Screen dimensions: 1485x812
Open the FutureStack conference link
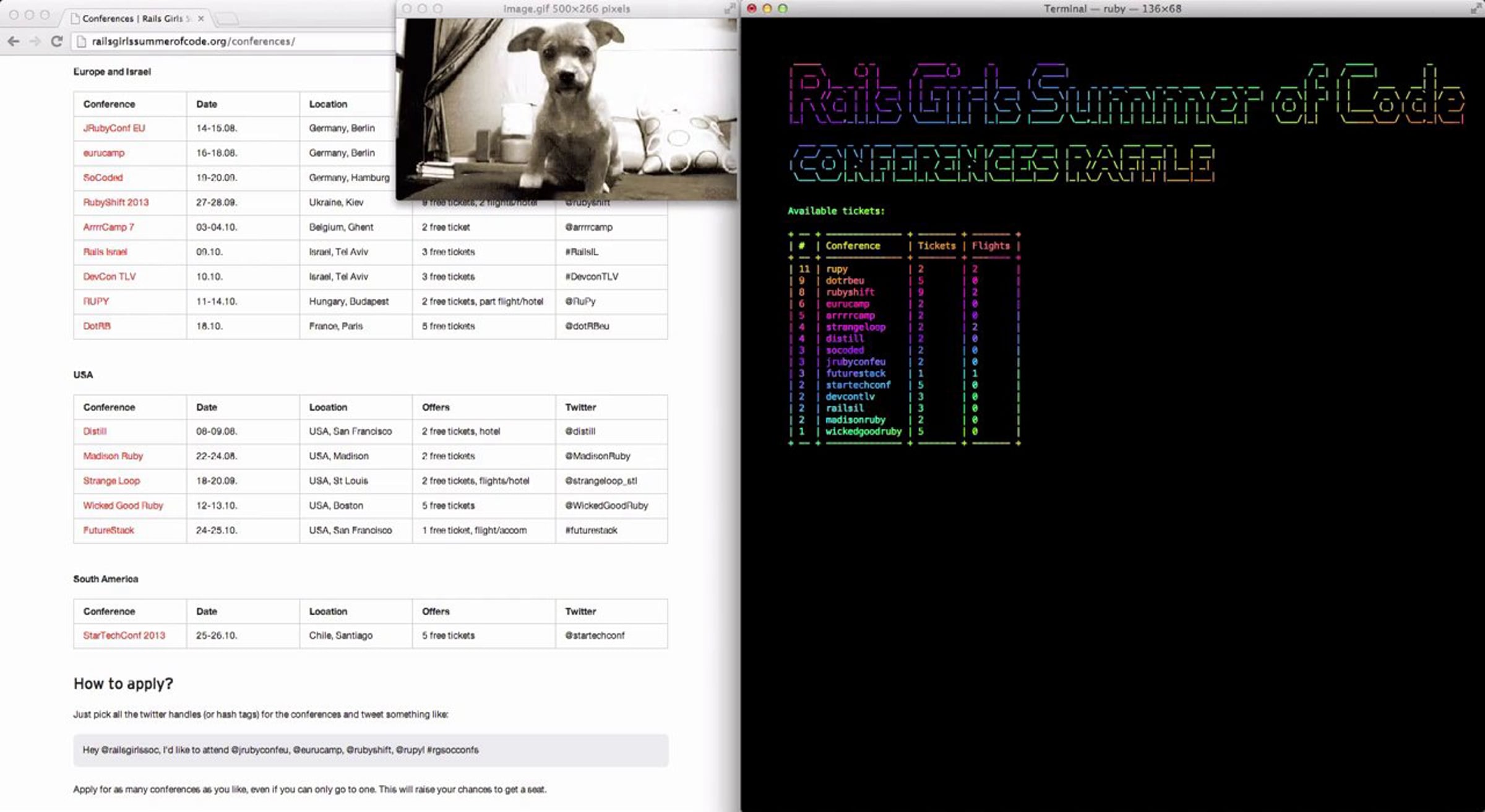pyautogui.click(x=108, y=530)
